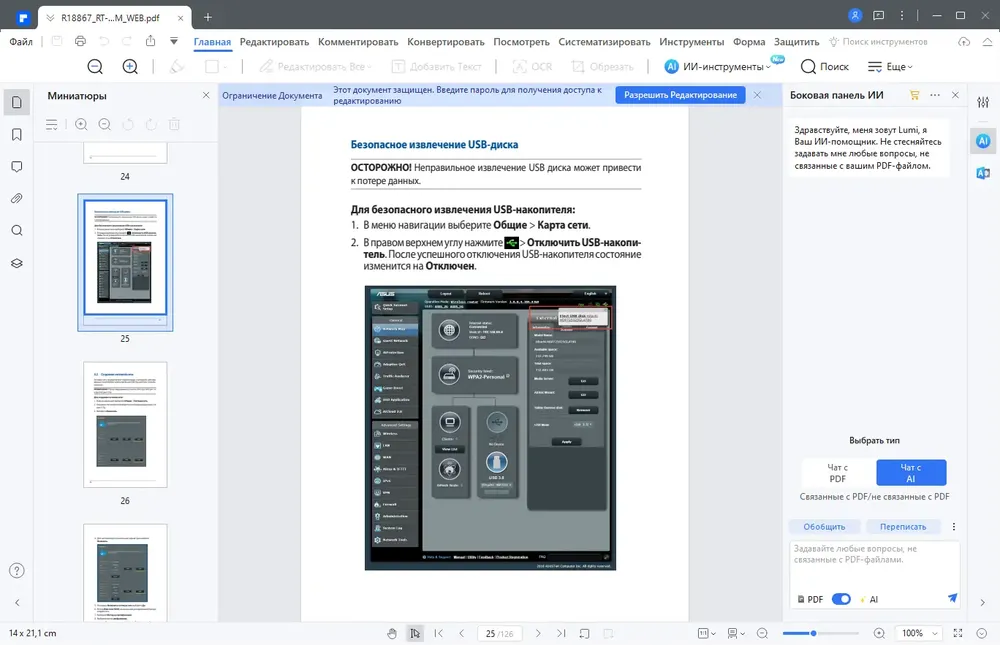The height and width of the screenshot is (645, 1000).
Task: Open the Bookmarks panel in left sidebar
Action: 17,135
